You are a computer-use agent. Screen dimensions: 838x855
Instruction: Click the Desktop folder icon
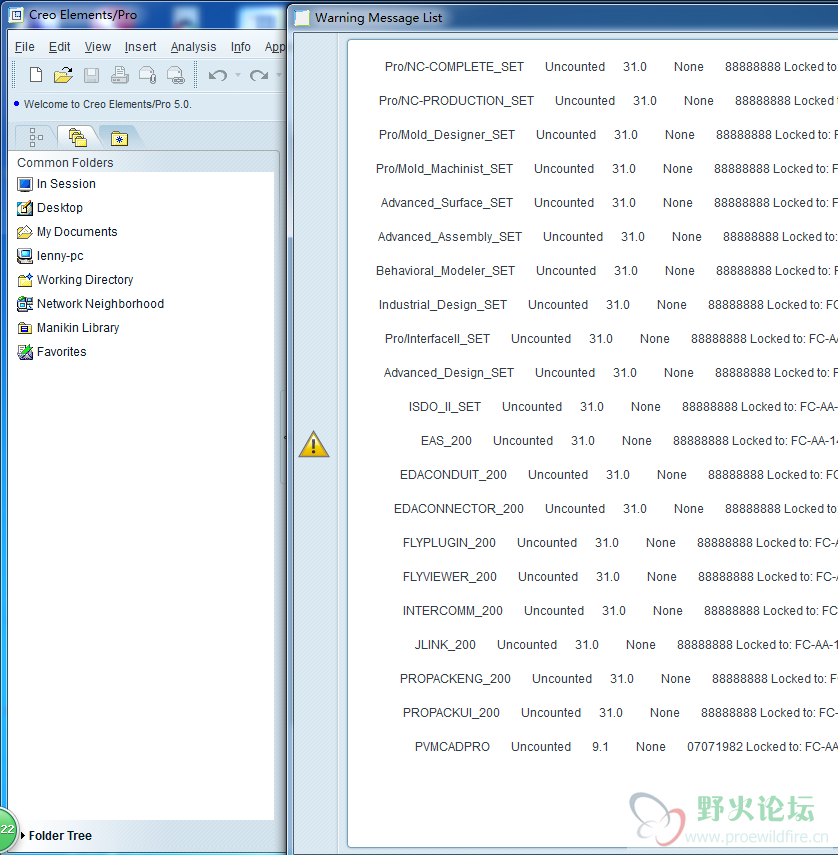pyautogui.click(x=25, y=208)
